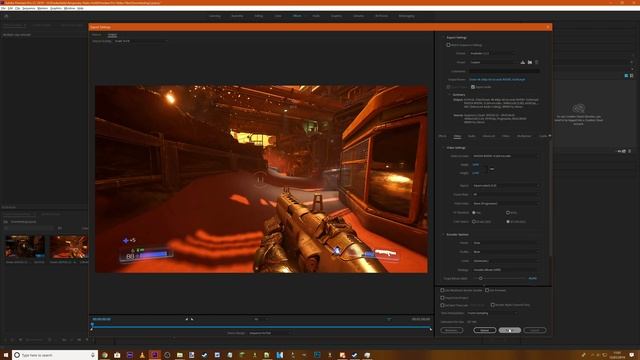Image resolution: width=640 pixels, height=360 pixels.
Task: Open the Video Codec dropdown
Action: coord(506,156)
